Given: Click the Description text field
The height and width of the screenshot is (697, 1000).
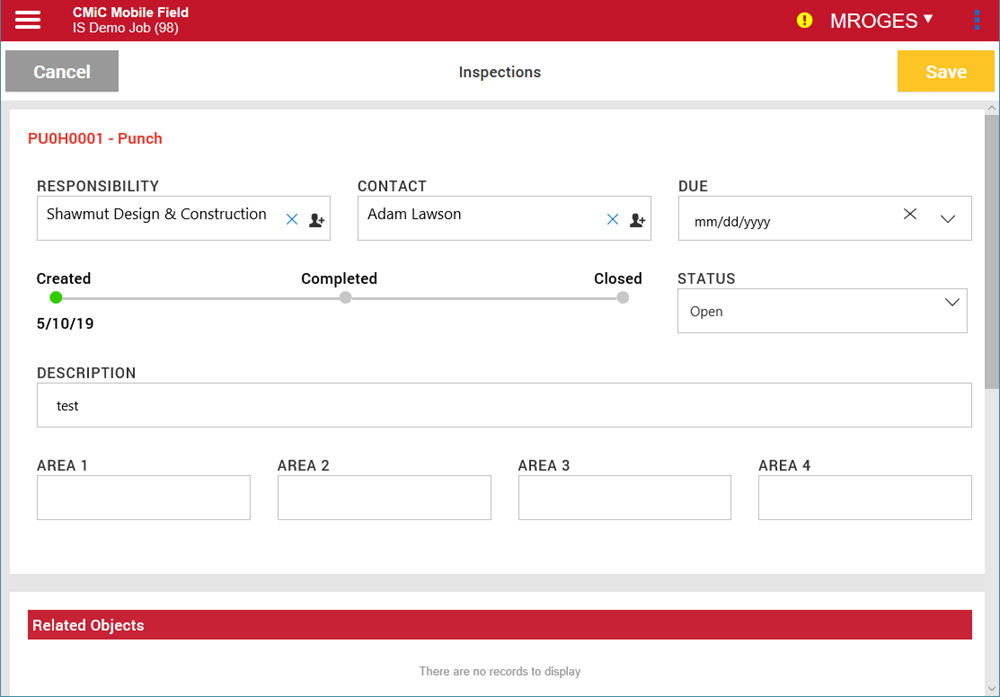Looking at the screenshot, I should point(504,406).
